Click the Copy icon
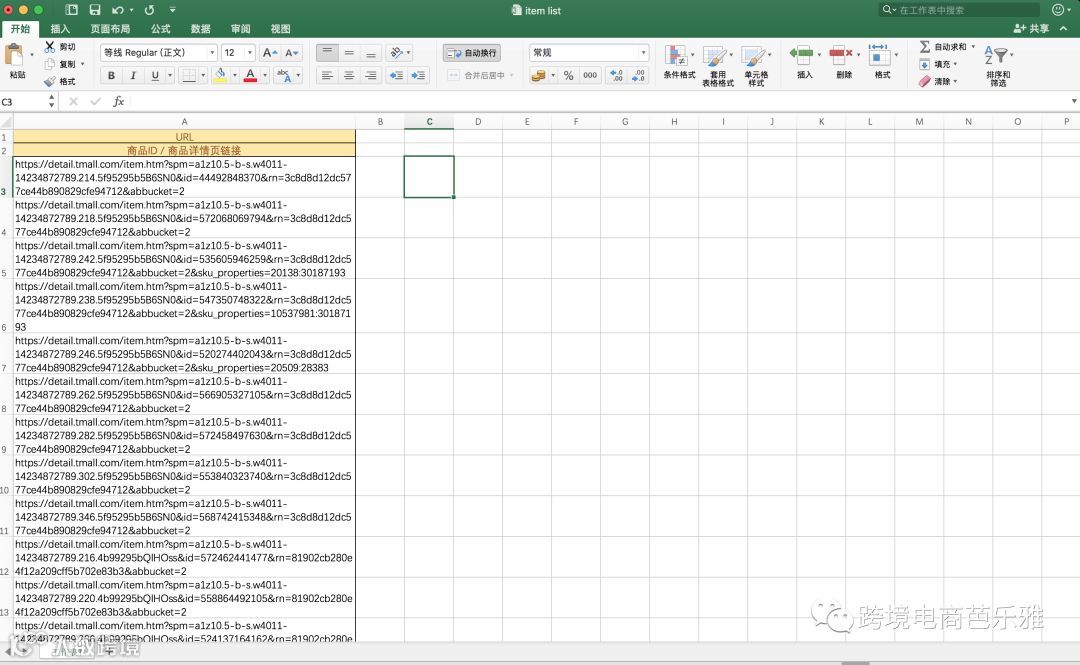 [50, 64]
